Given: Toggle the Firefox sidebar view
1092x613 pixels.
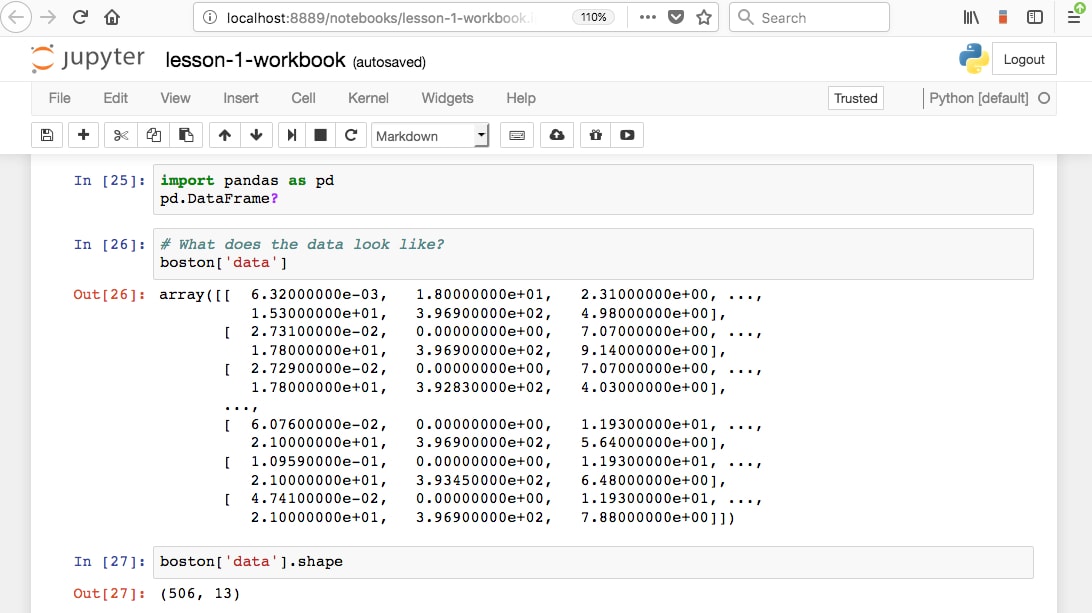Looking at the screenshot, I should click(x=1035, y=17).
